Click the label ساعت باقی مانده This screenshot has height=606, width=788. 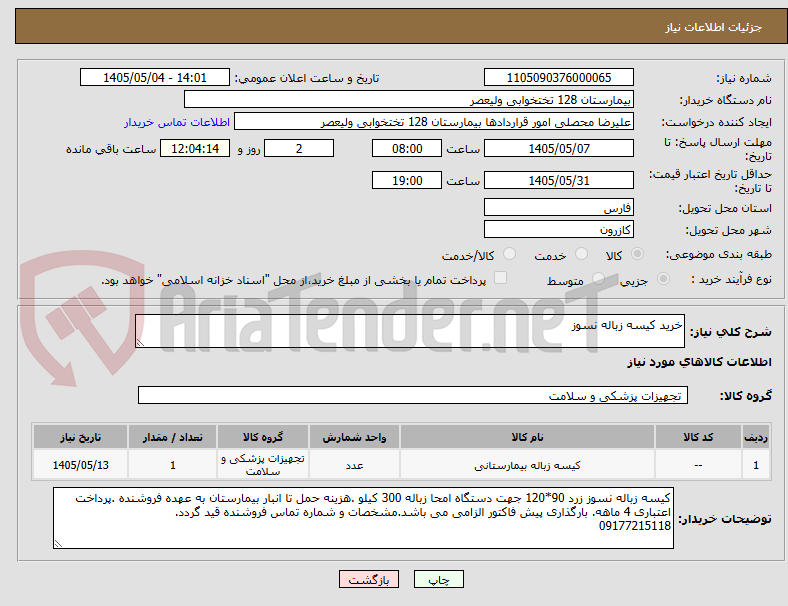coord(111,149)
